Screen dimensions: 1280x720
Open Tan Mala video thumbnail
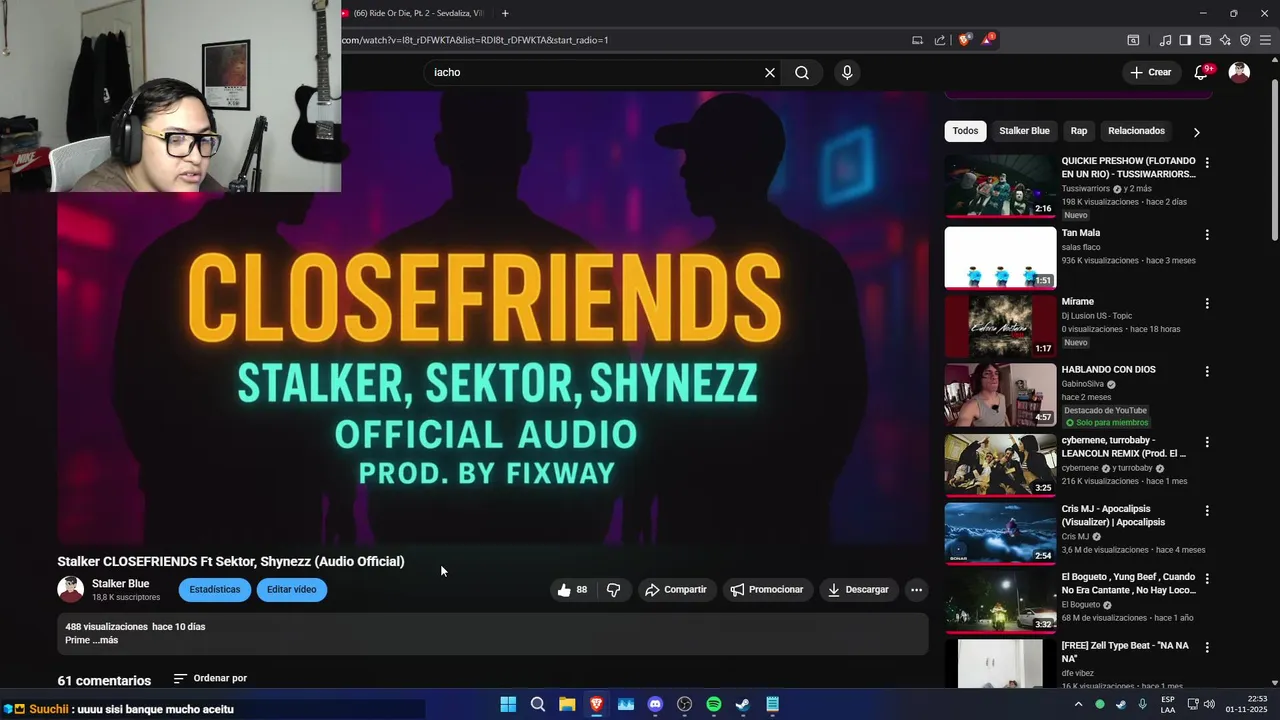[x=1000, y=258]
